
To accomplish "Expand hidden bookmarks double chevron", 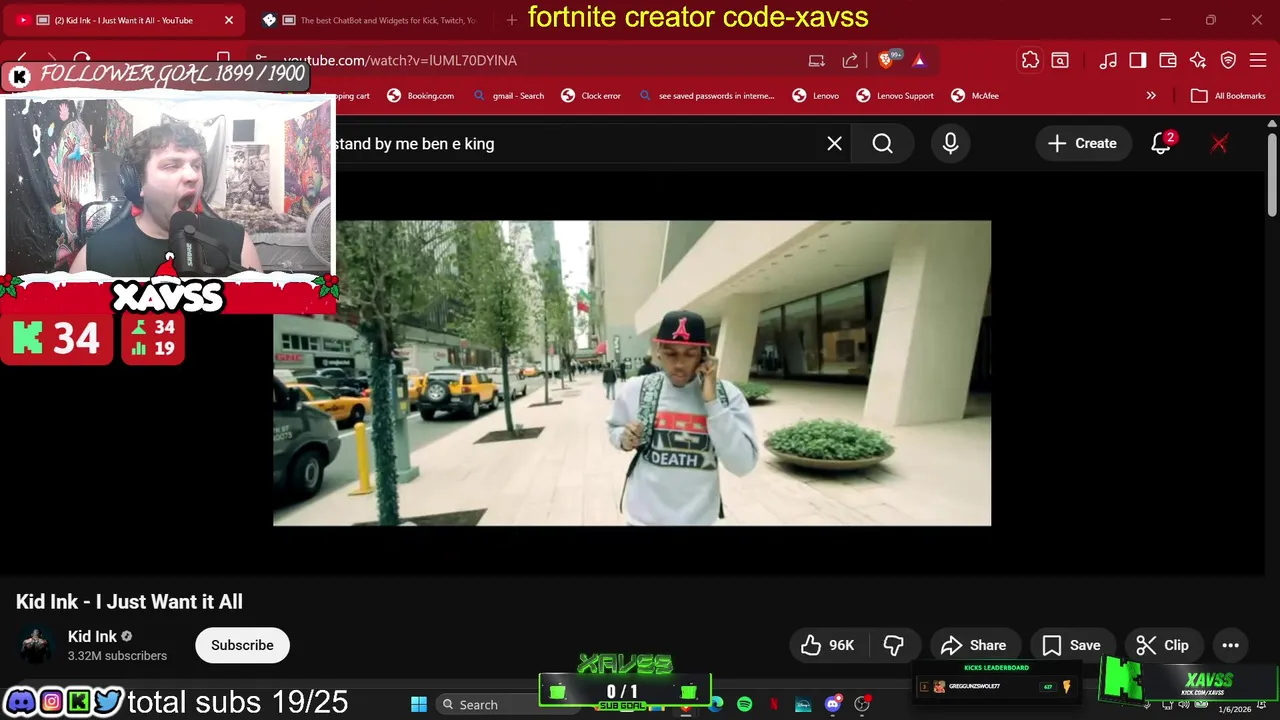I will coord(1151,96).
